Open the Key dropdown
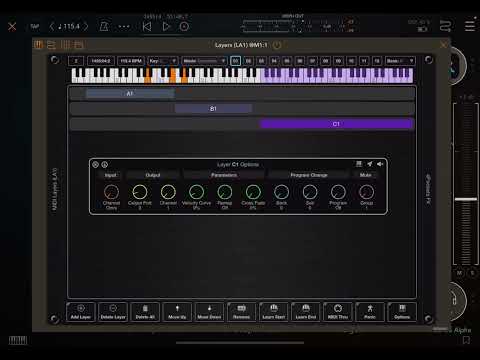 pos(163,61)
